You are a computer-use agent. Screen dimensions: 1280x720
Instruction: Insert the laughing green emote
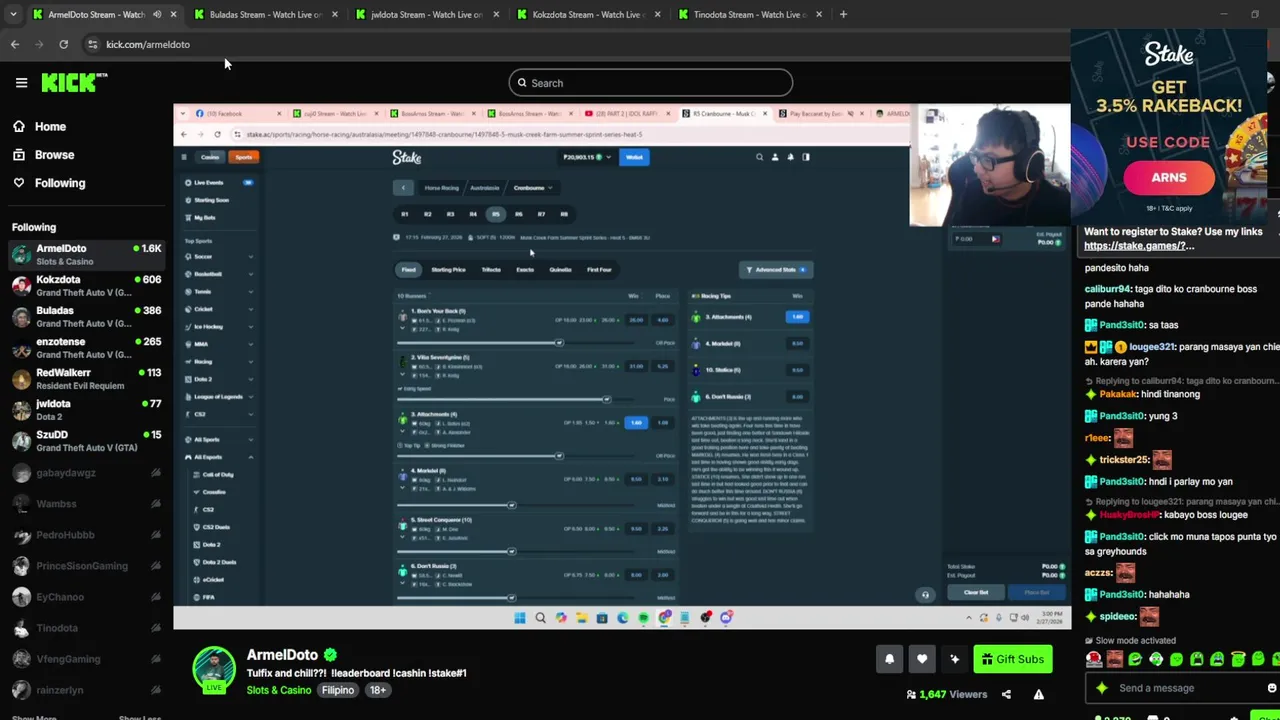point(1135,659)
